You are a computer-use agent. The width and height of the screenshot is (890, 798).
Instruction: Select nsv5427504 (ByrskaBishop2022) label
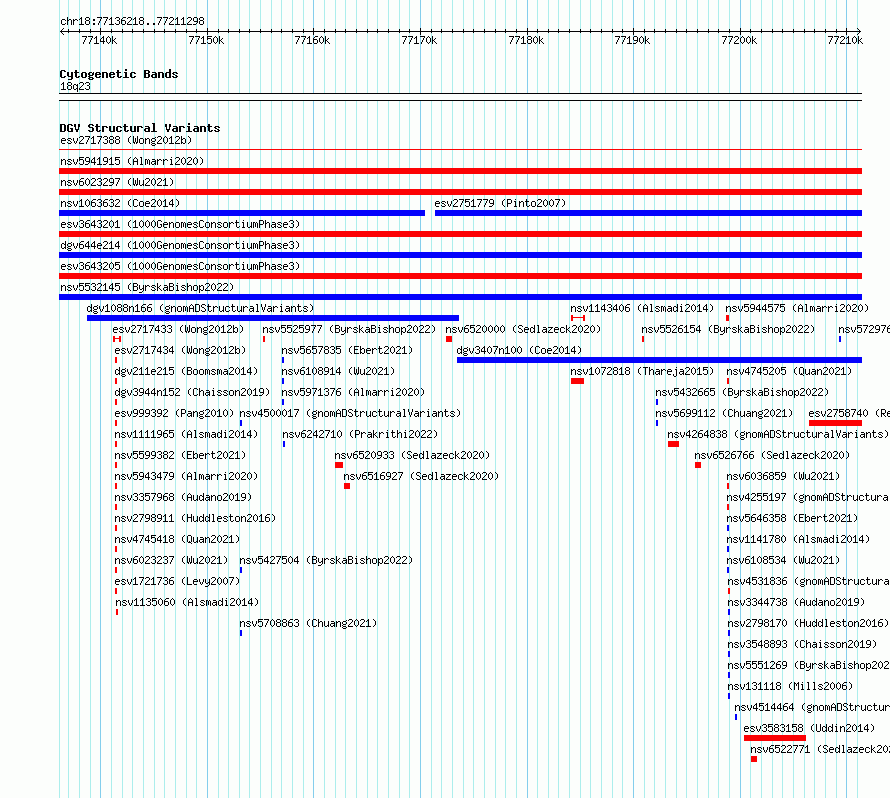pos(326,560)
